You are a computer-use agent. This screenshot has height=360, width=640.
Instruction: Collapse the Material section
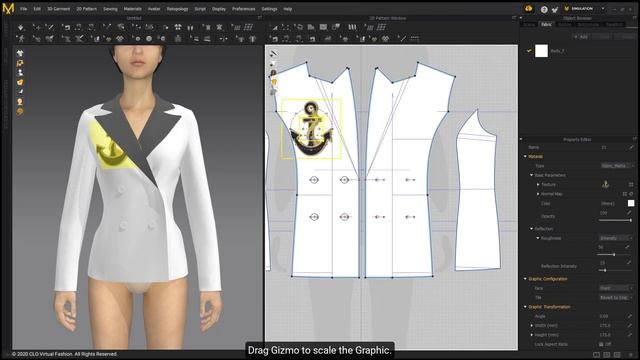[525, 156]
